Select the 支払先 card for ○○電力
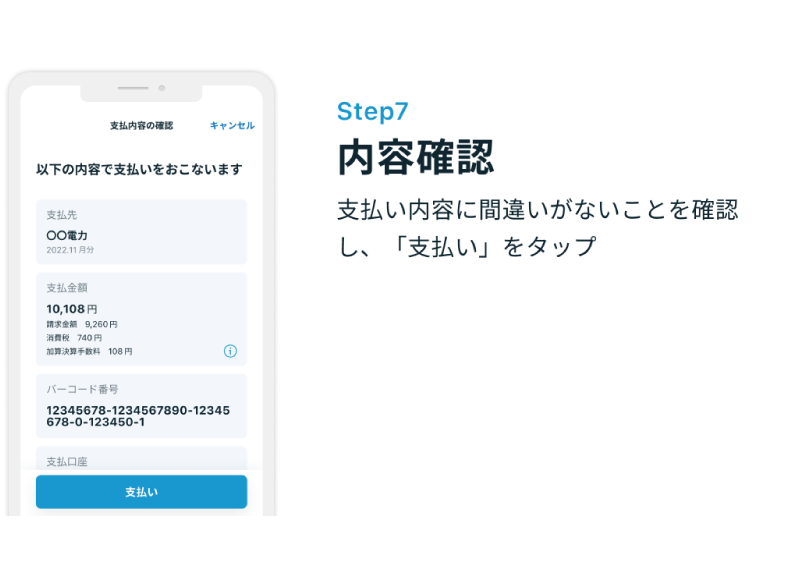 141,232
